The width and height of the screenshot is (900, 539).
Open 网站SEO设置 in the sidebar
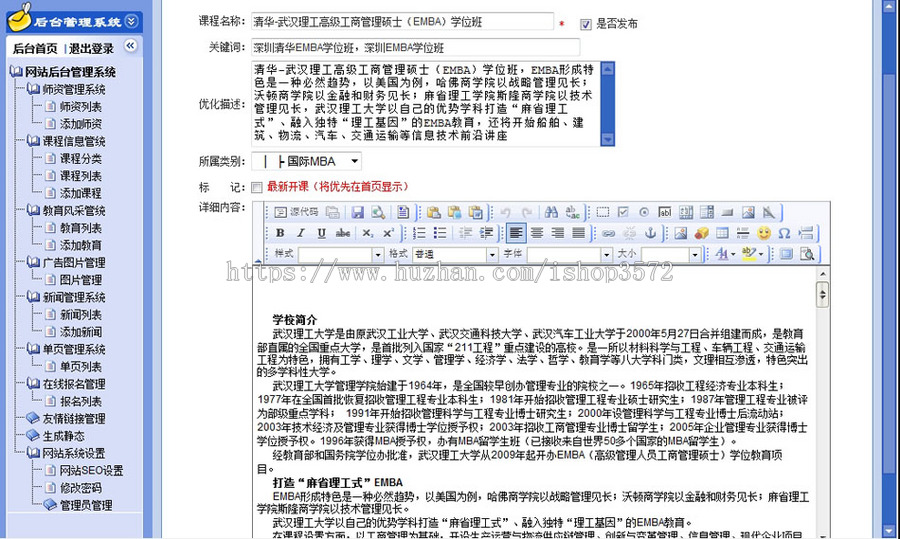92,471
